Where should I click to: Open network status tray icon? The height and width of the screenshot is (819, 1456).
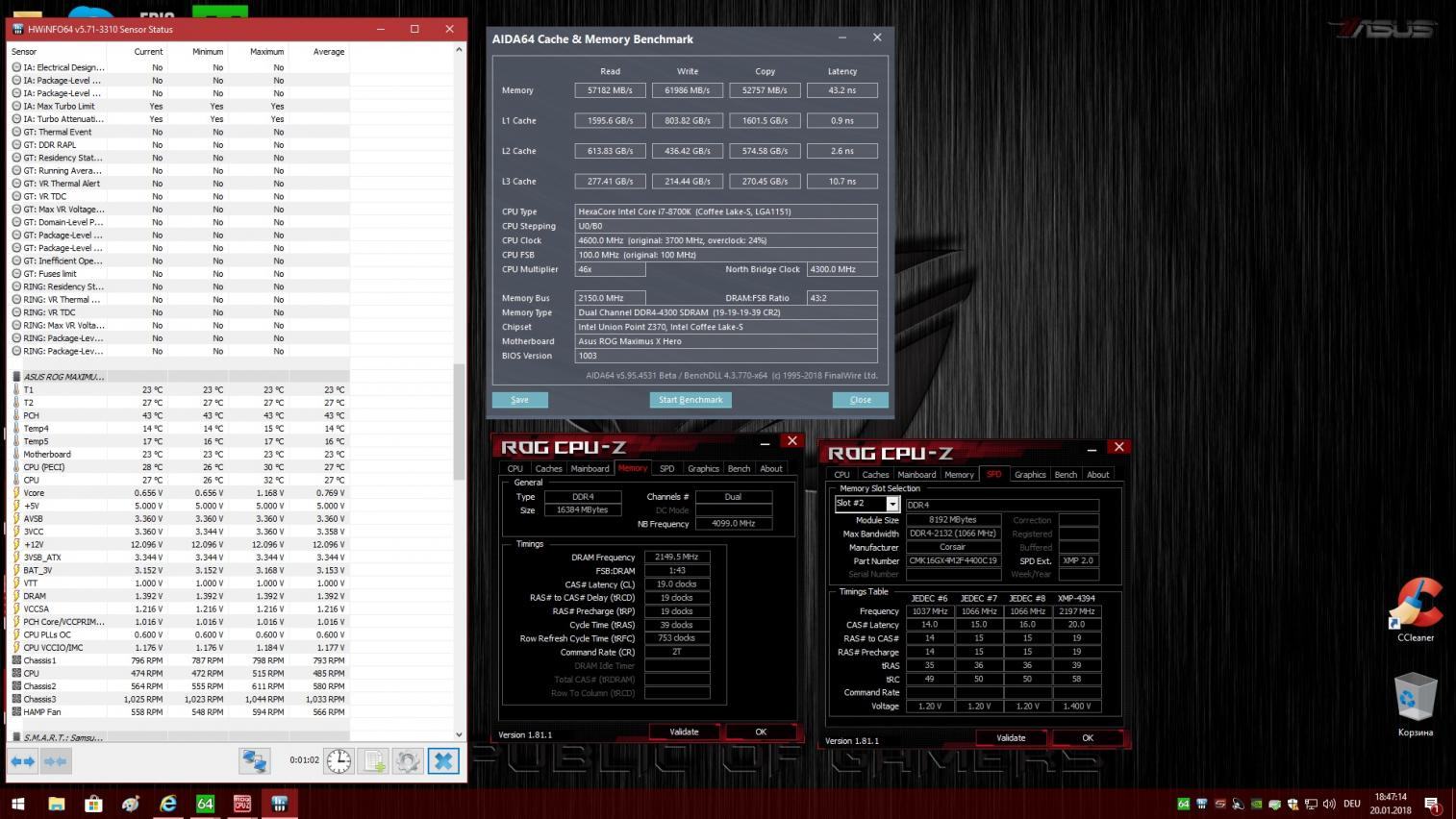(1311, 804)
